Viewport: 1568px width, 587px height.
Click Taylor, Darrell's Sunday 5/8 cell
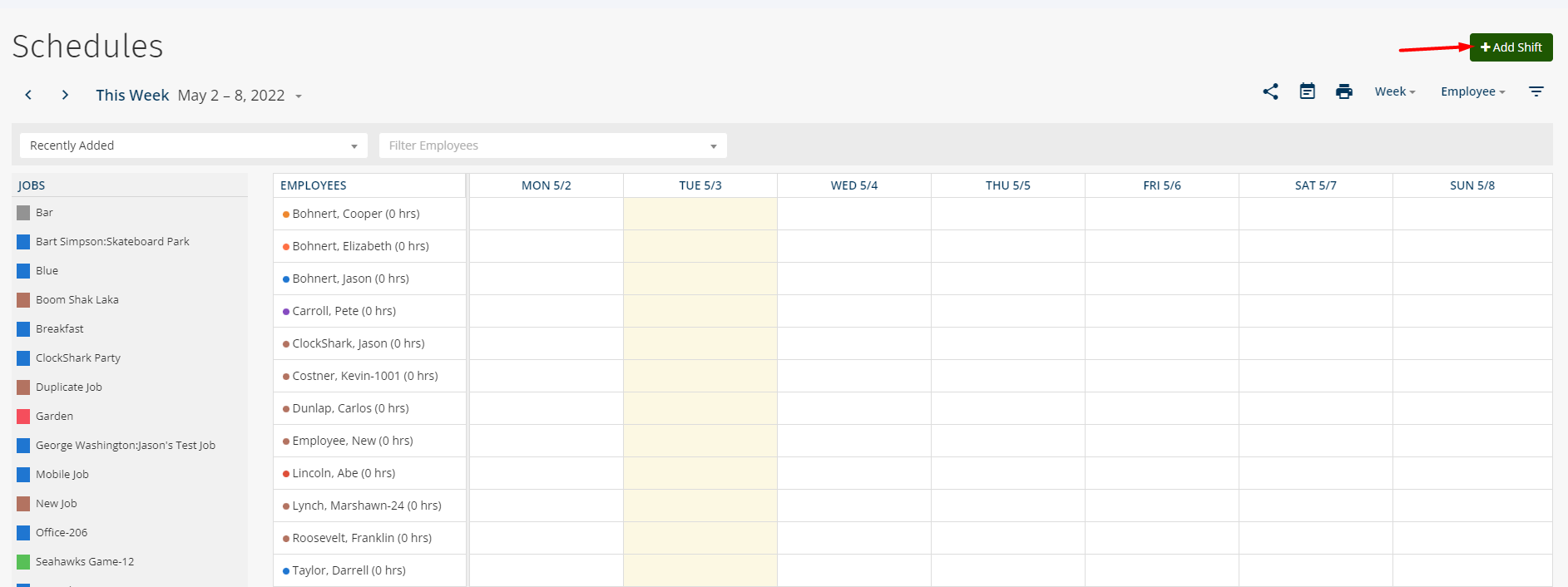click(x=1472, y=570)
